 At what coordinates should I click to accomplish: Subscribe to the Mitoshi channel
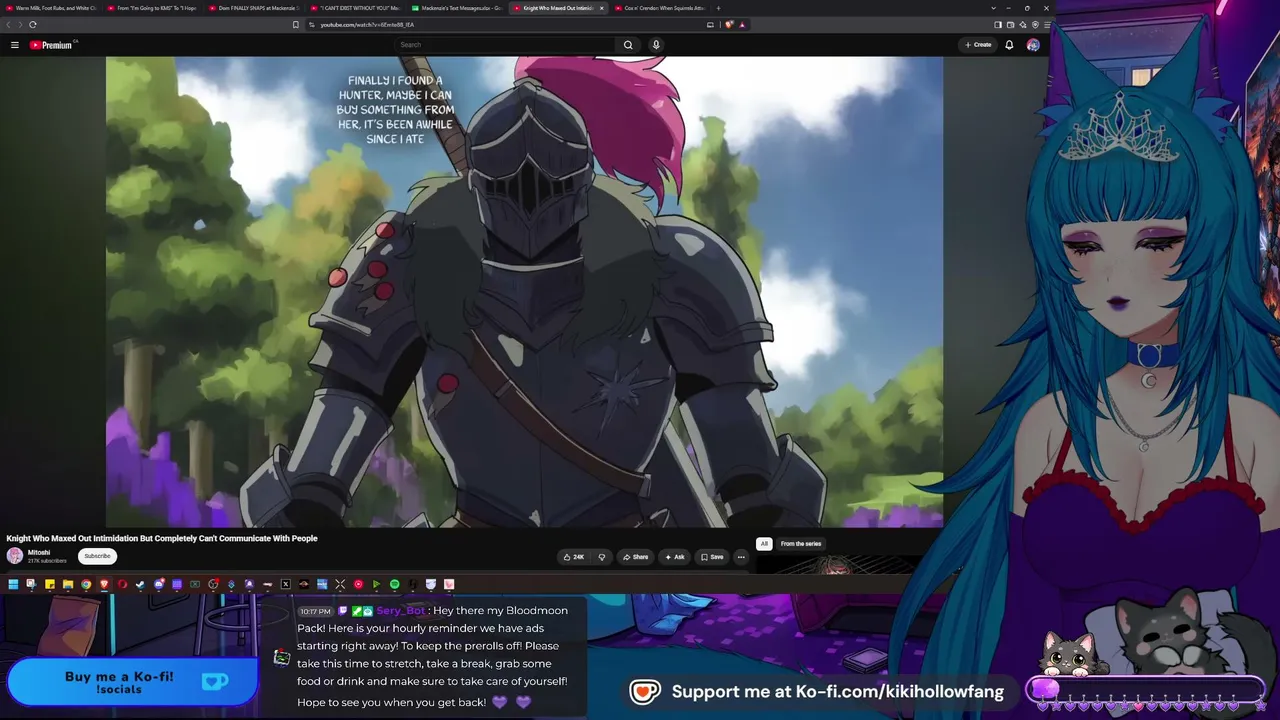(97, 556)
